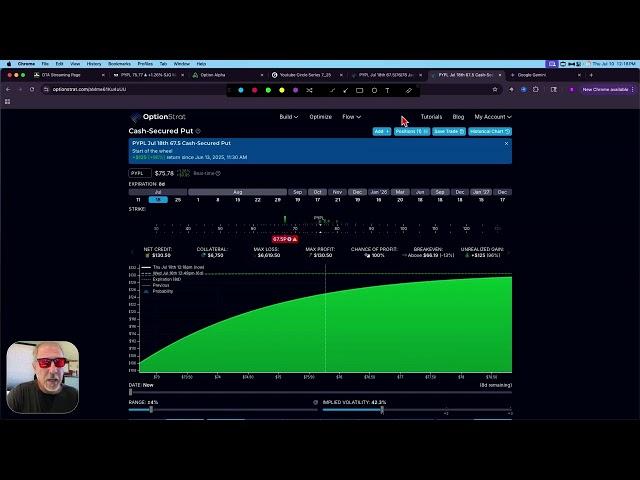
Task: Select the arrow drawing tool
Action: (346, 90)
